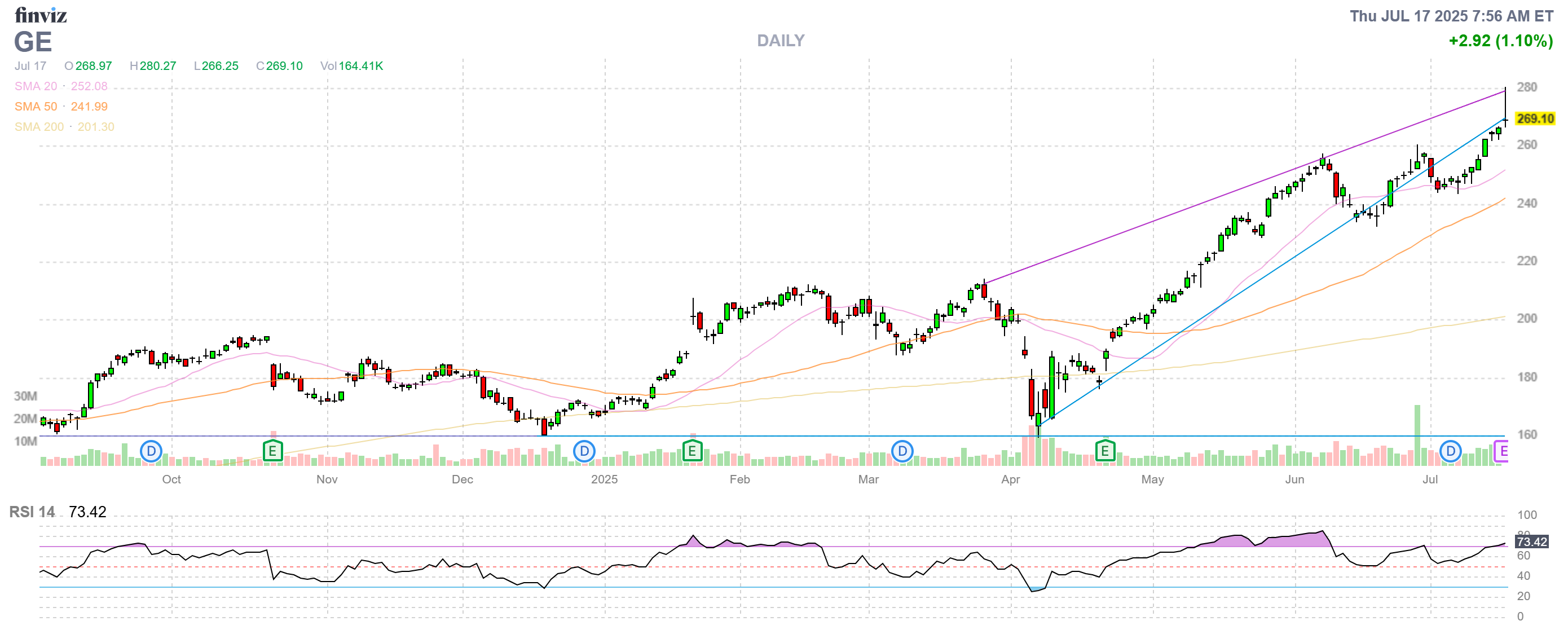Click the 73.42 RSI value tag
Image resolution: width=1568 pixels, height=634 pixels.
1531,541
